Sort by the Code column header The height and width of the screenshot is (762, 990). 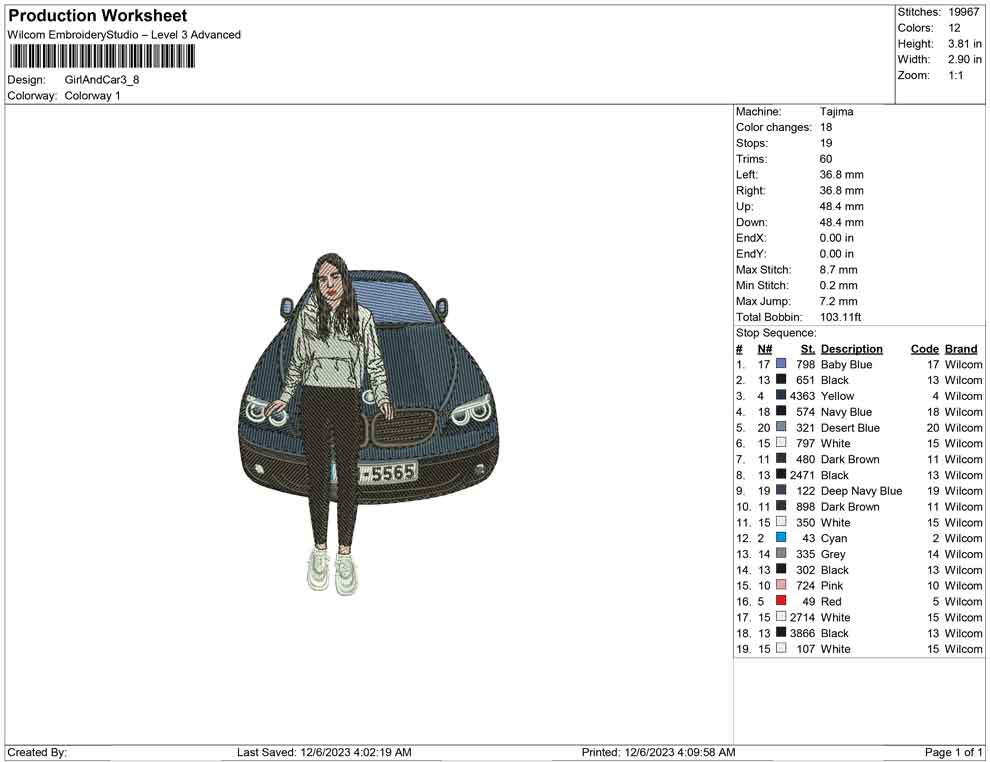924,348
